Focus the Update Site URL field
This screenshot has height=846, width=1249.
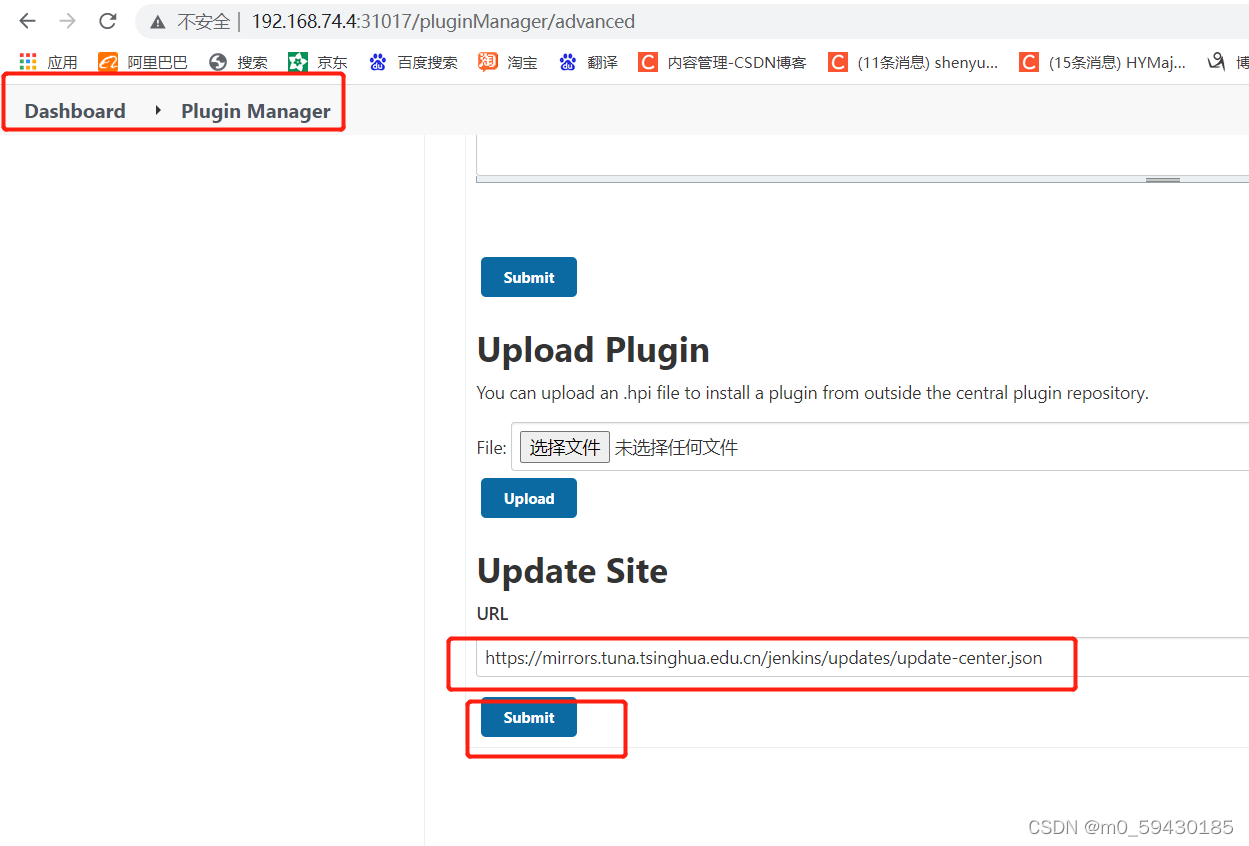pyautogui.click(x=862, y=658)
